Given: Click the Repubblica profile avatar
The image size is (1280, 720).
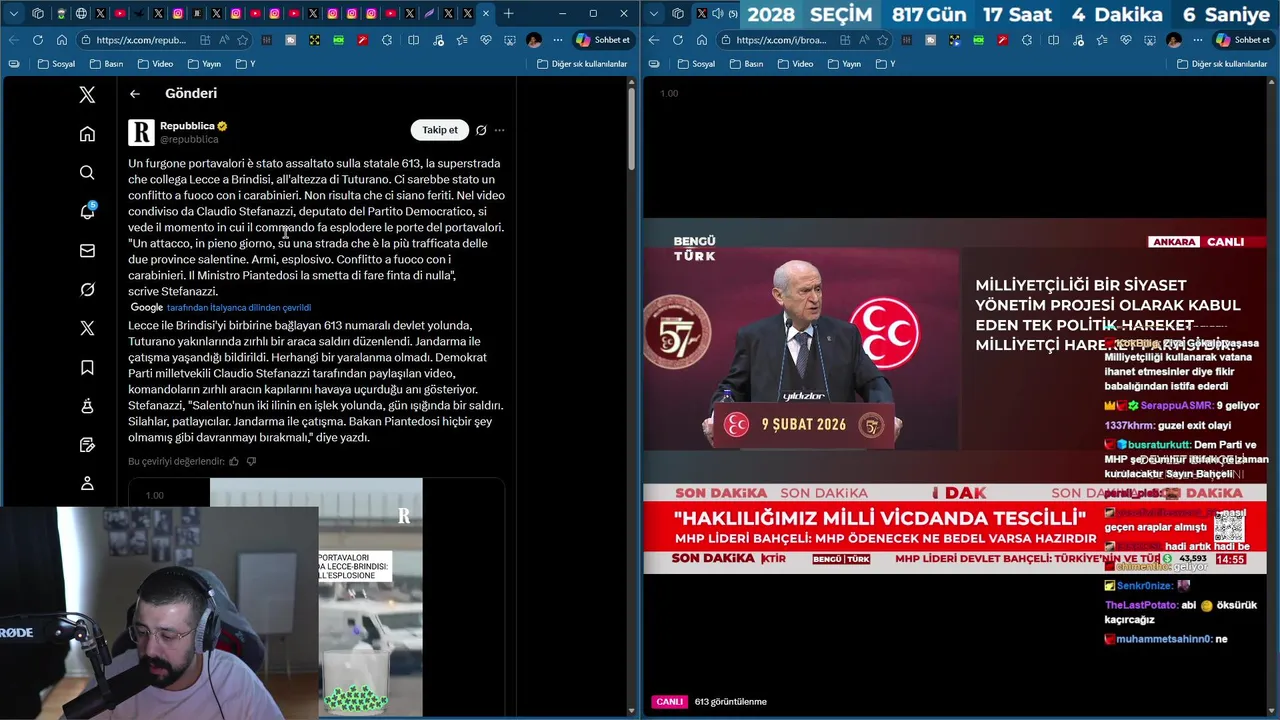Looking at the screenshot, I should (141, 132).
